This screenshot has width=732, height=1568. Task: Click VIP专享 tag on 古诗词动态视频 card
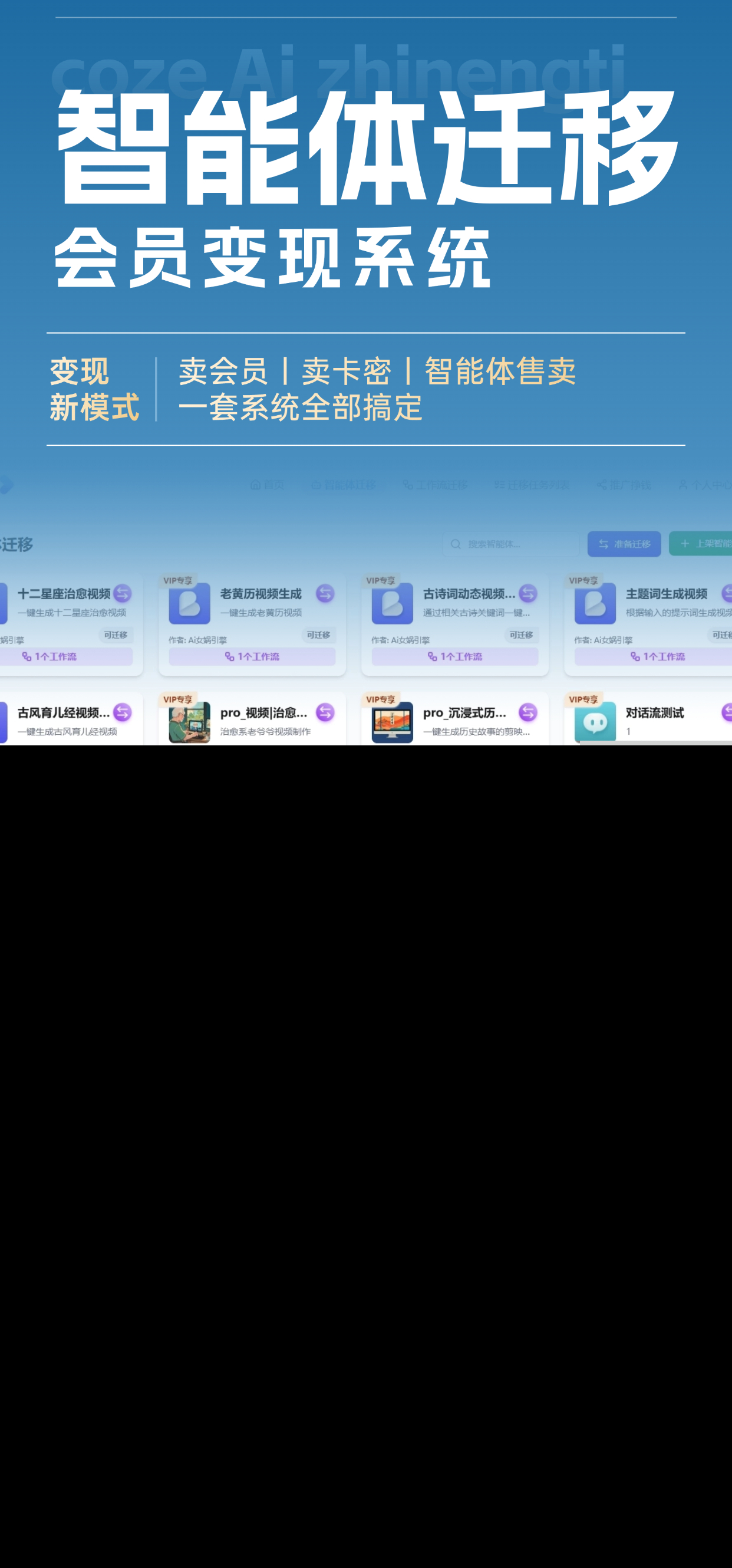(380, 580)
